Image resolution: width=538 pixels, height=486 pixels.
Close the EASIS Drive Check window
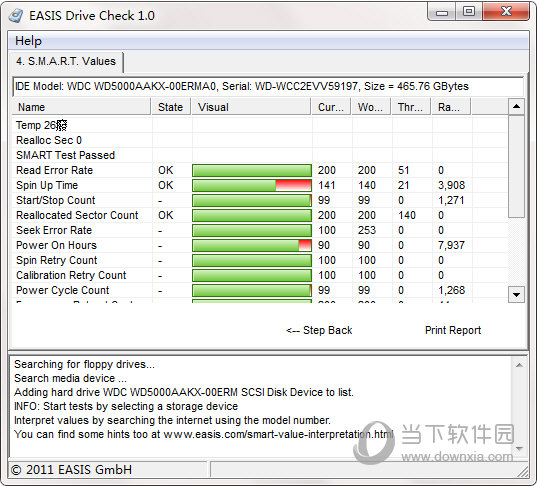[x=506, y=12]
